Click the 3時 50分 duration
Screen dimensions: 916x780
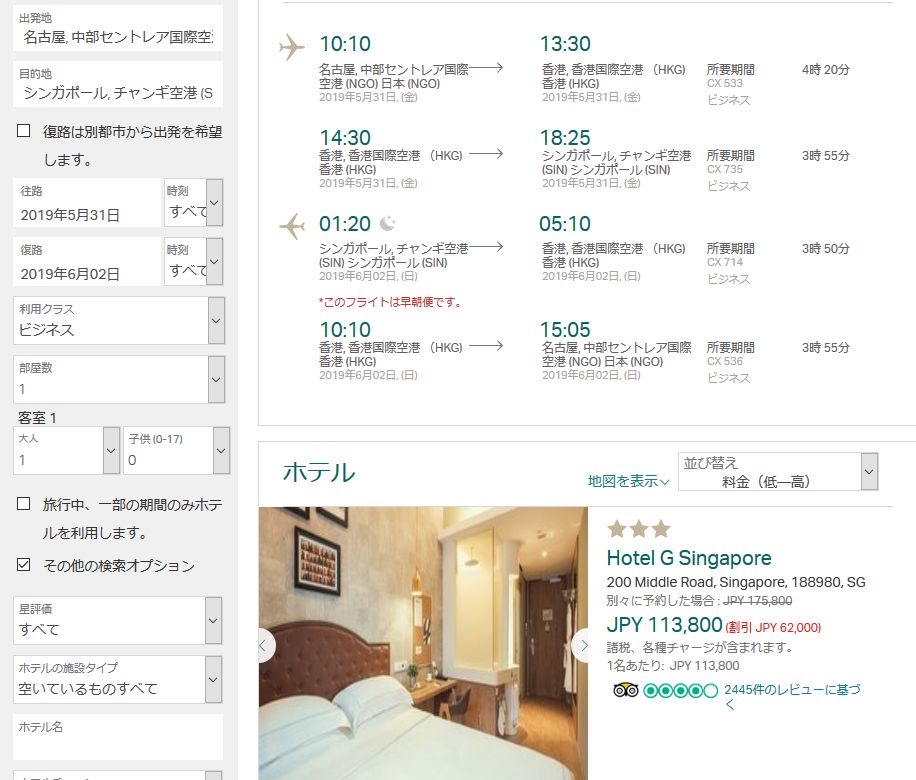(x=825, y=249)
